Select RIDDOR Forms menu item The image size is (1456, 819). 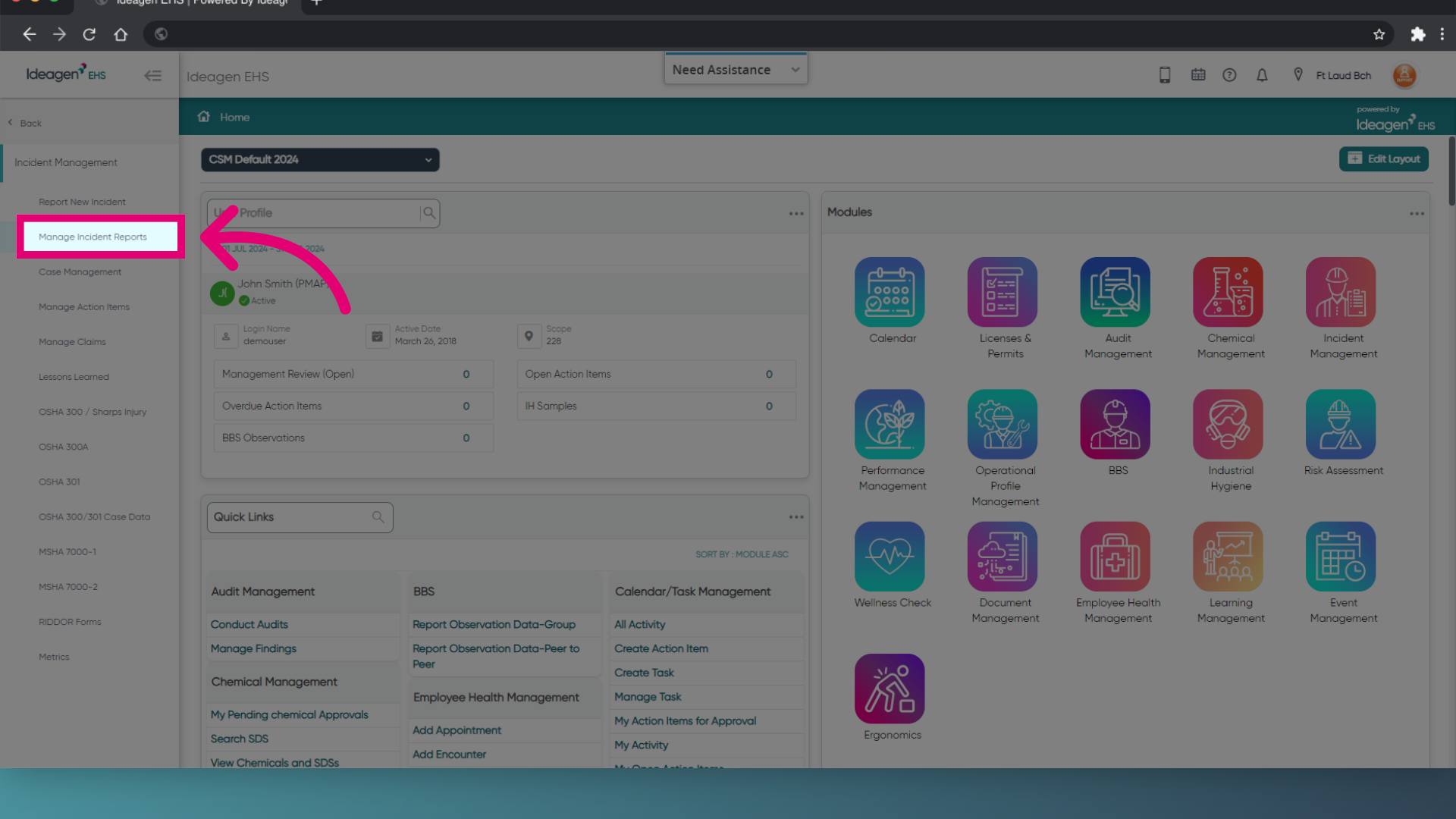point(70,622)
